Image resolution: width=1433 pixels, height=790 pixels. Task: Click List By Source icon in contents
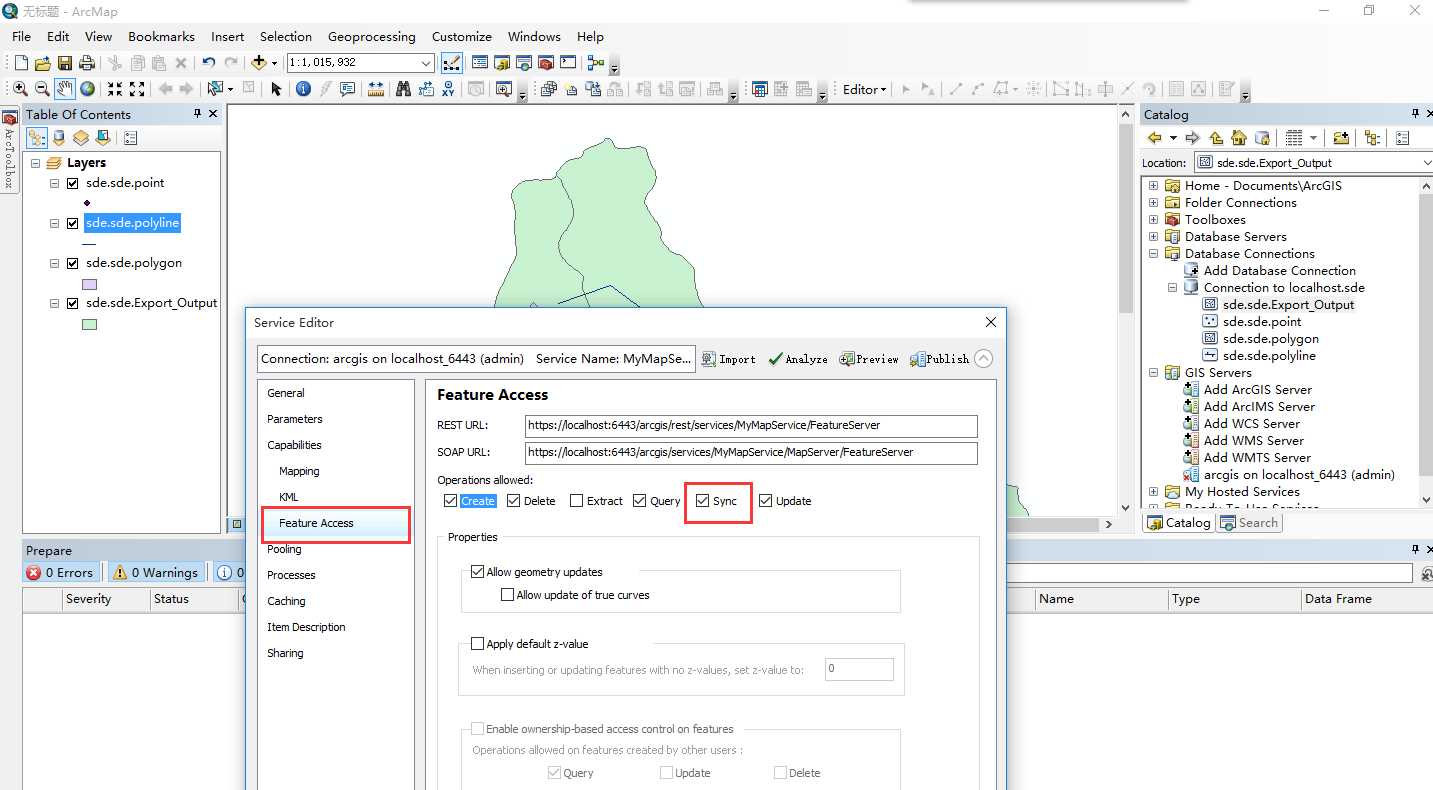59,138
